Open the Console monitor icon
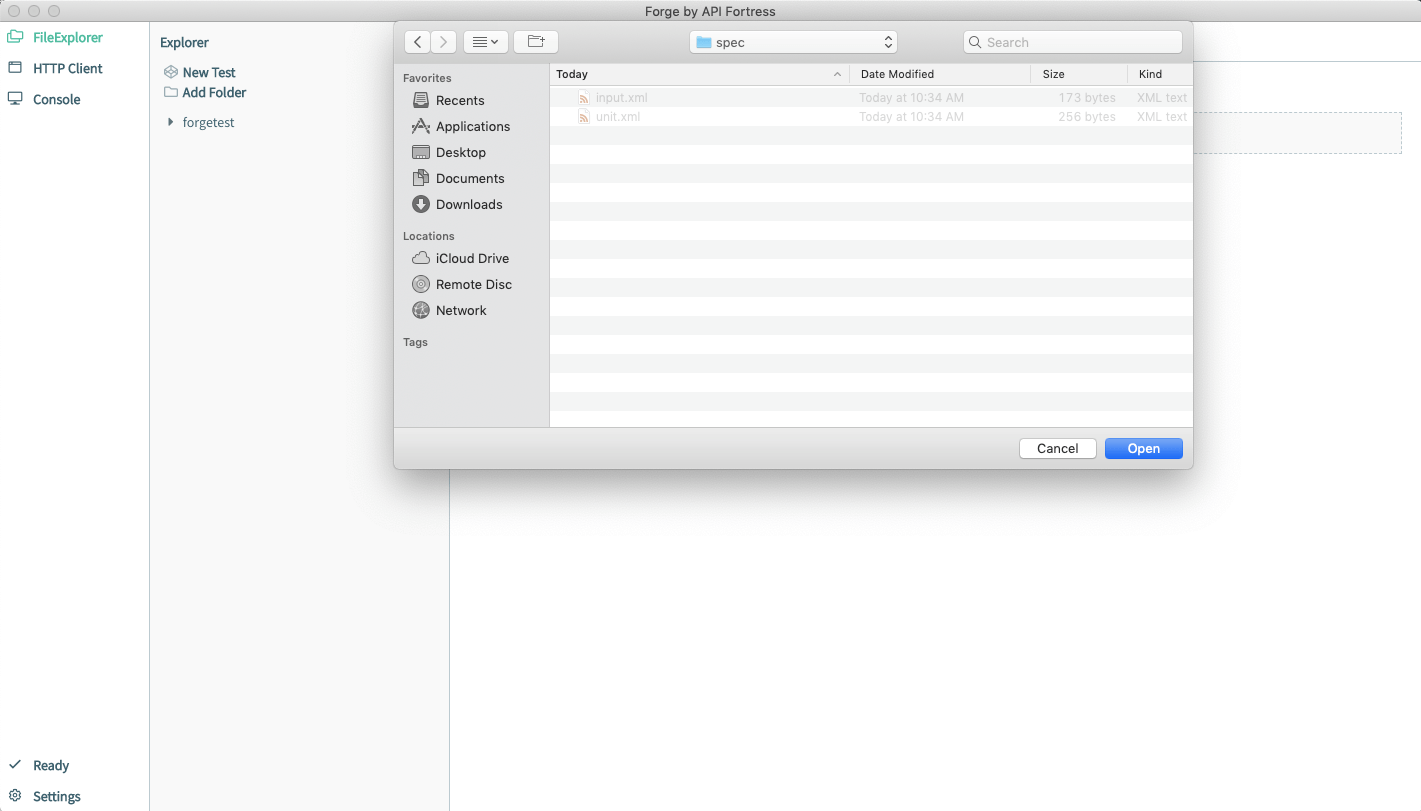The width and height of the screenshot is (1421, 811). 15,99
